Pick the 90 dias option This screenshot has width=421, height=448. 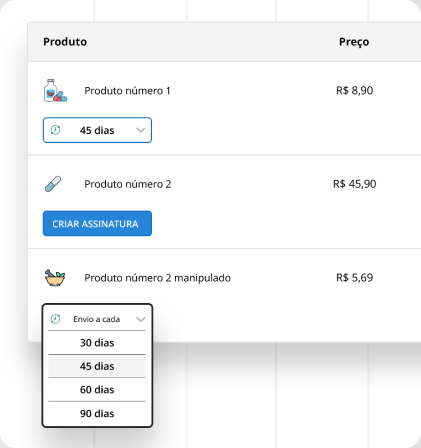click(97, 413)
